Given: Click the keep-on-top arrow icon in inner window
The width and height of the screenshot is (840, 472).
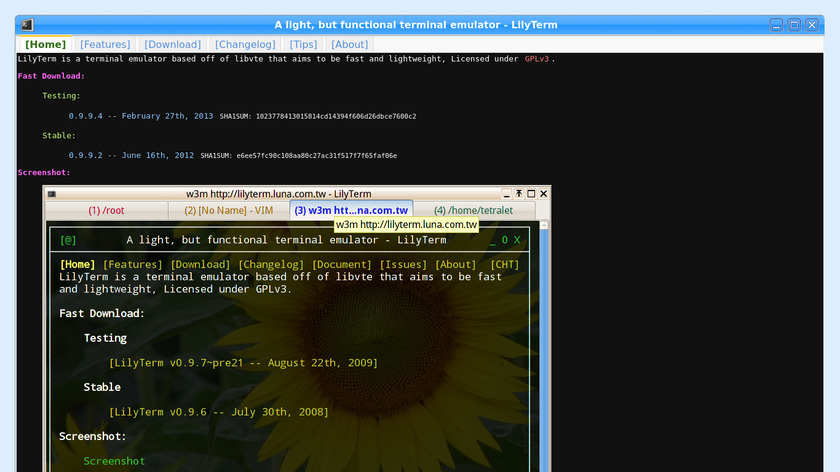Looking at the screenshot, I should [519, 194].
